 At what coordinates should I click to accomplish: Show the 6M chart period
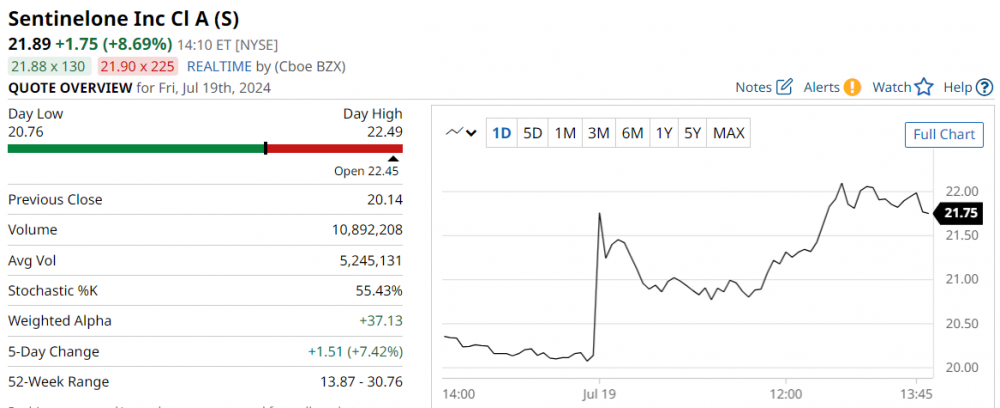tap(631, 133)
